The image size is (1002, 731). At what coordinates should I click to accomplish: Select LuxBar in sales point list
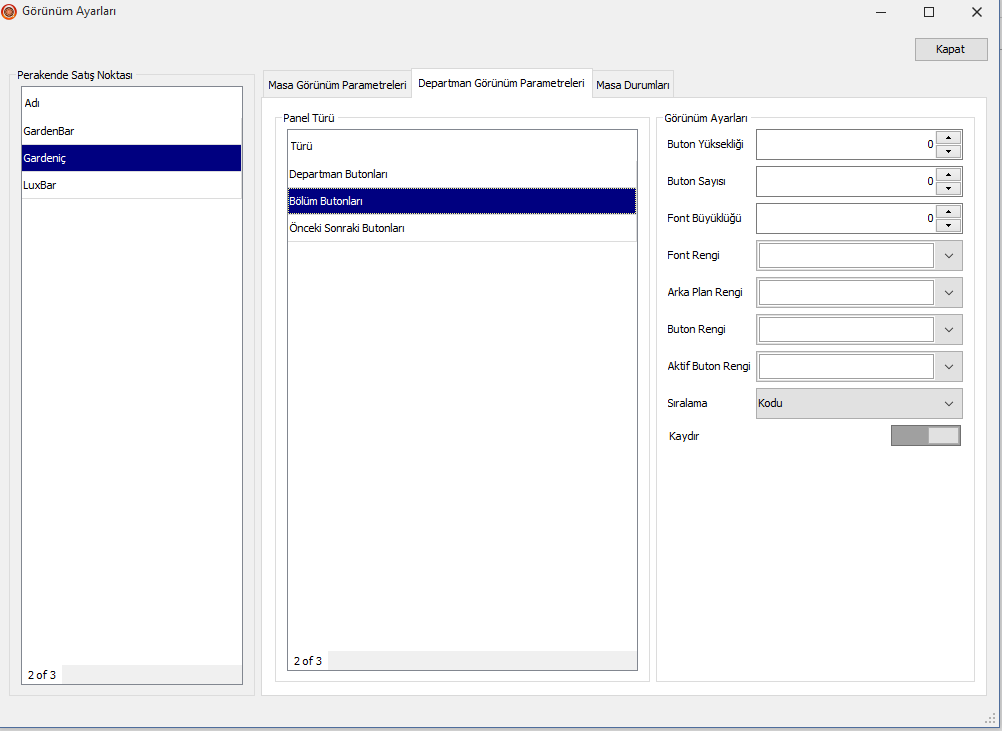(131, 185)
